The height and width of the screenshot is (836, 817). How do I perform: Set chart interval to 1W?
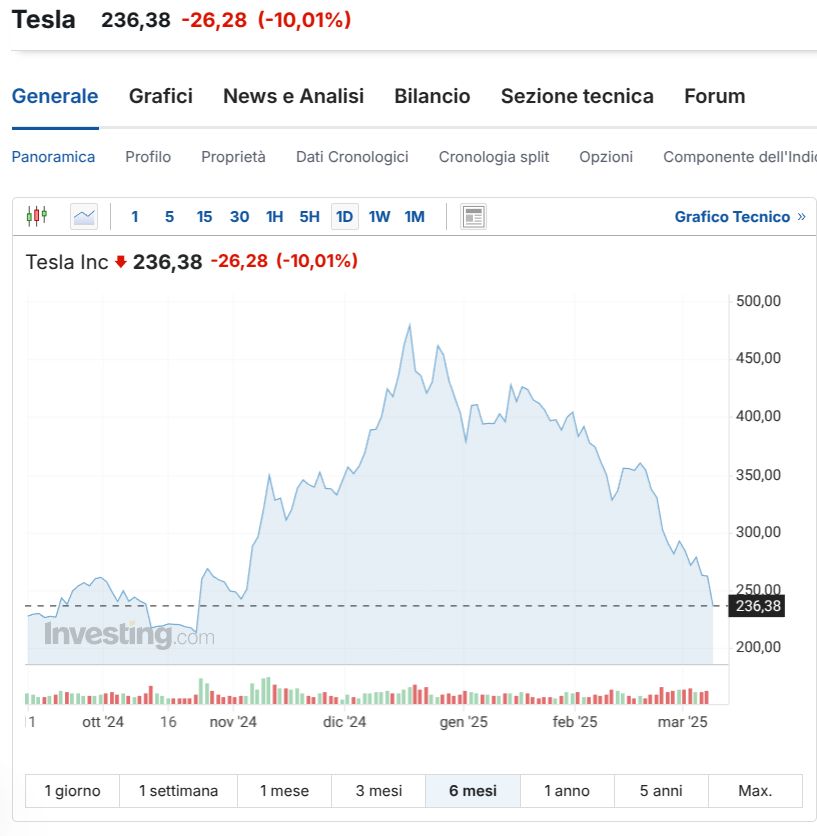379,216
